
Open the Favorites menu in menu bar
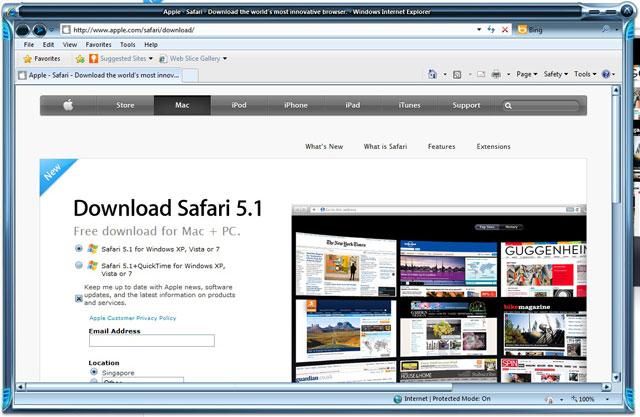[98, 45]
